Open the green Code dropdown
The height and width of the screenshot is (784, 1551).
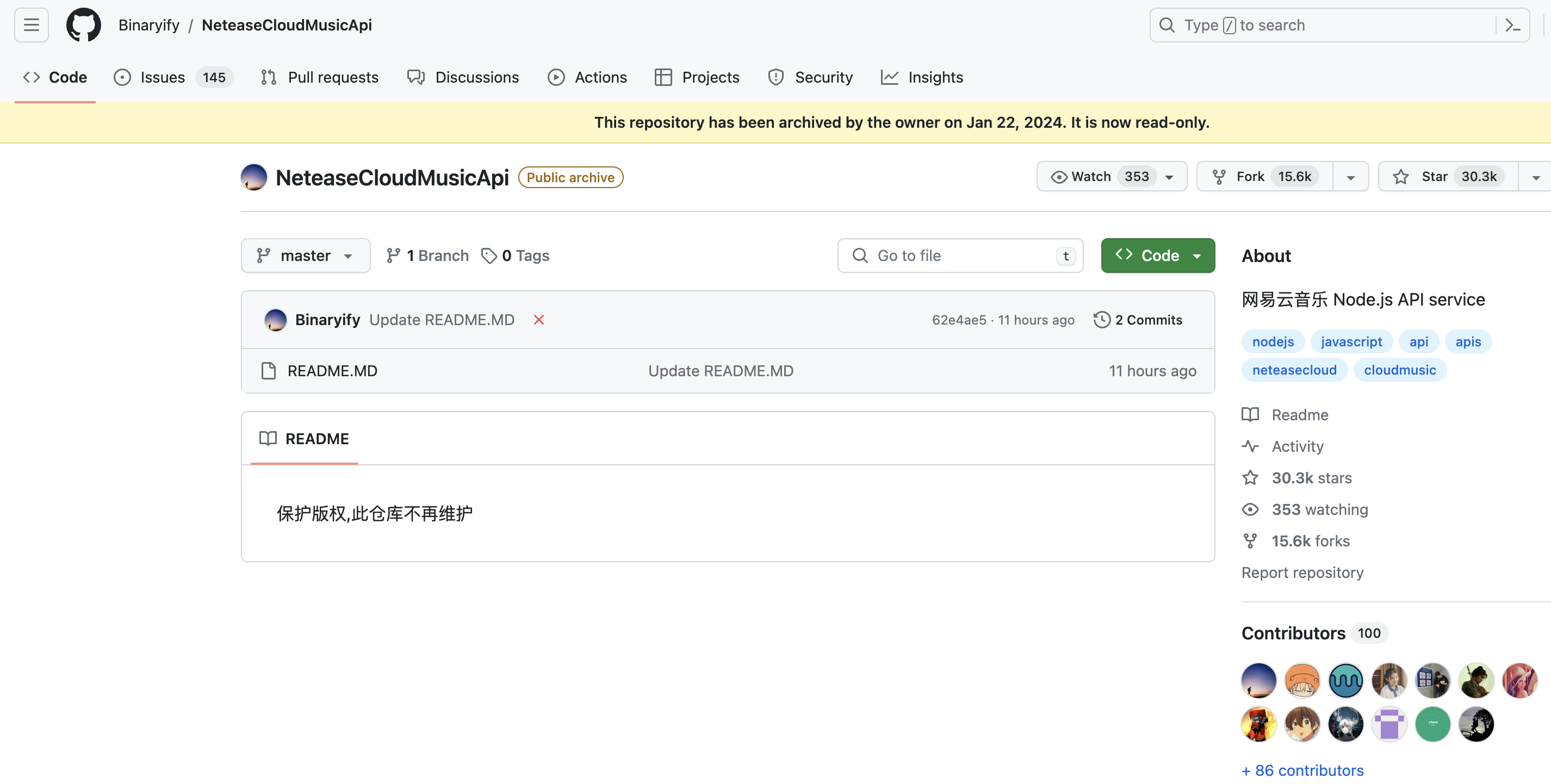(x=1157, y=256)
